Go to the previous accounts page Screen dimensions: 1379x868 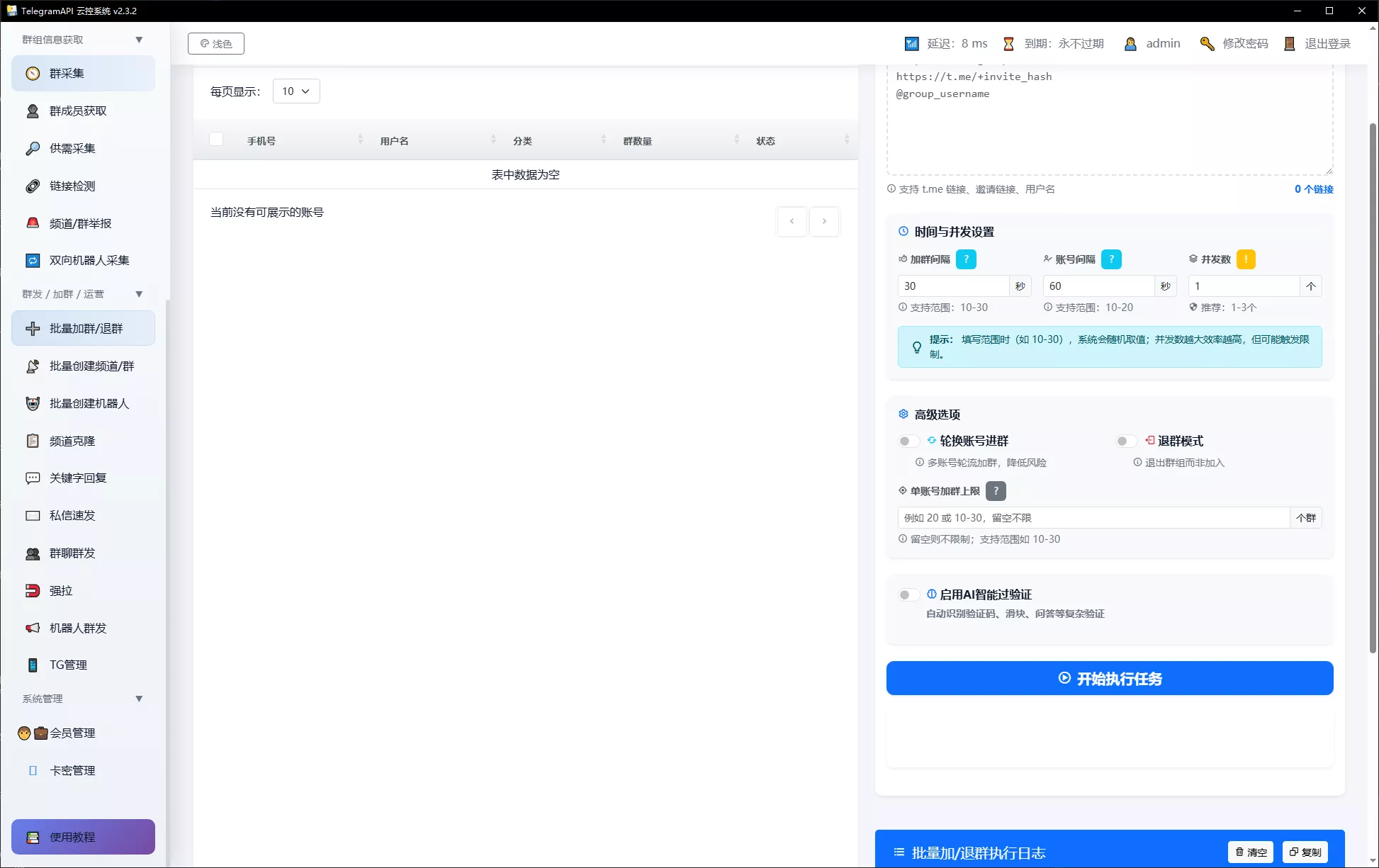point(792,221)
